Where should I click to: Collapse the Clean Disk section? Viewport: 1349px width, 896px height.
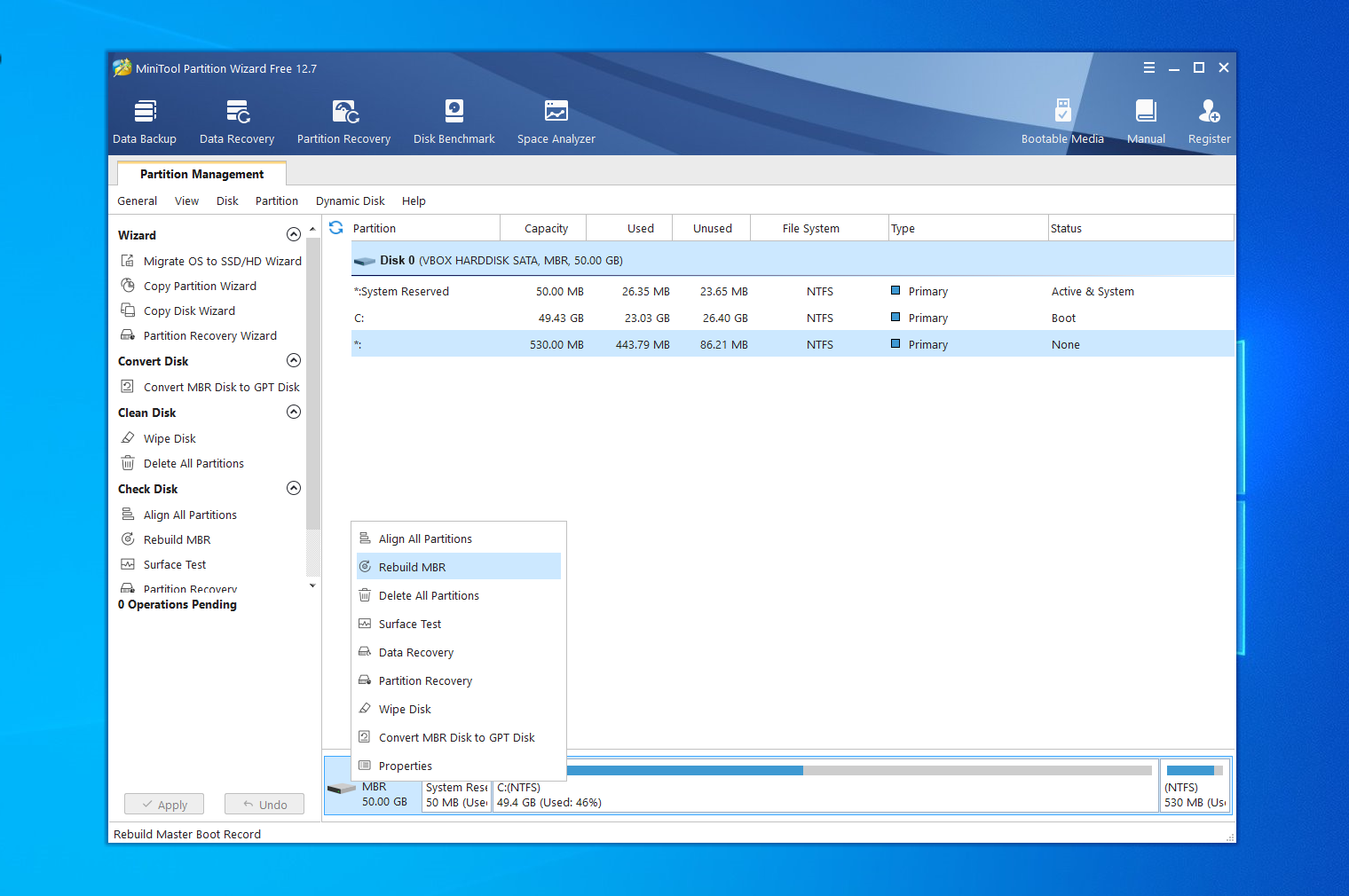point(294,412)
